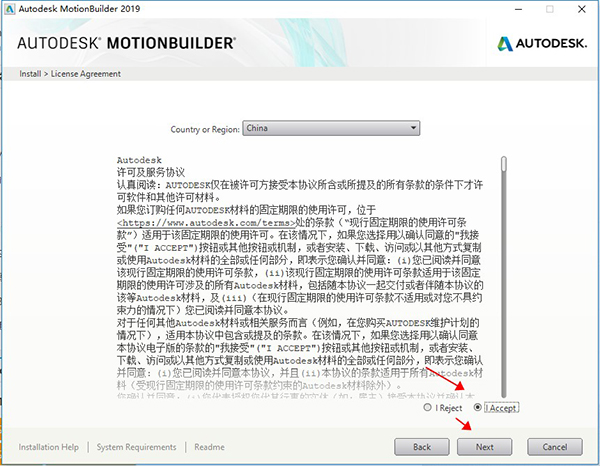This screenshot has height=466, width=600.
Task: Minimize the installer window
Action: (x=518, y=9)
